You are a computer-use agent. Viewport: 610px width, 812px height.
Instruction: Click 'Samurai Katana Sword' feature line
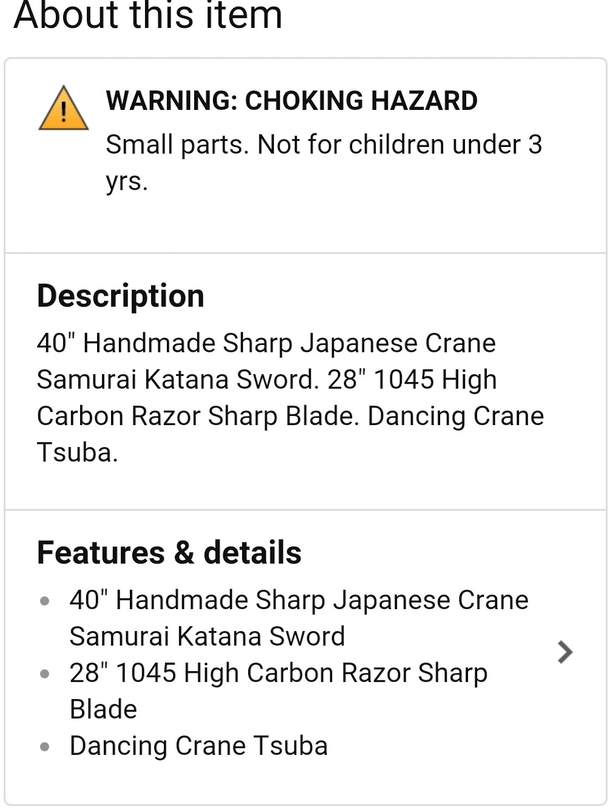tap(207, 636)
